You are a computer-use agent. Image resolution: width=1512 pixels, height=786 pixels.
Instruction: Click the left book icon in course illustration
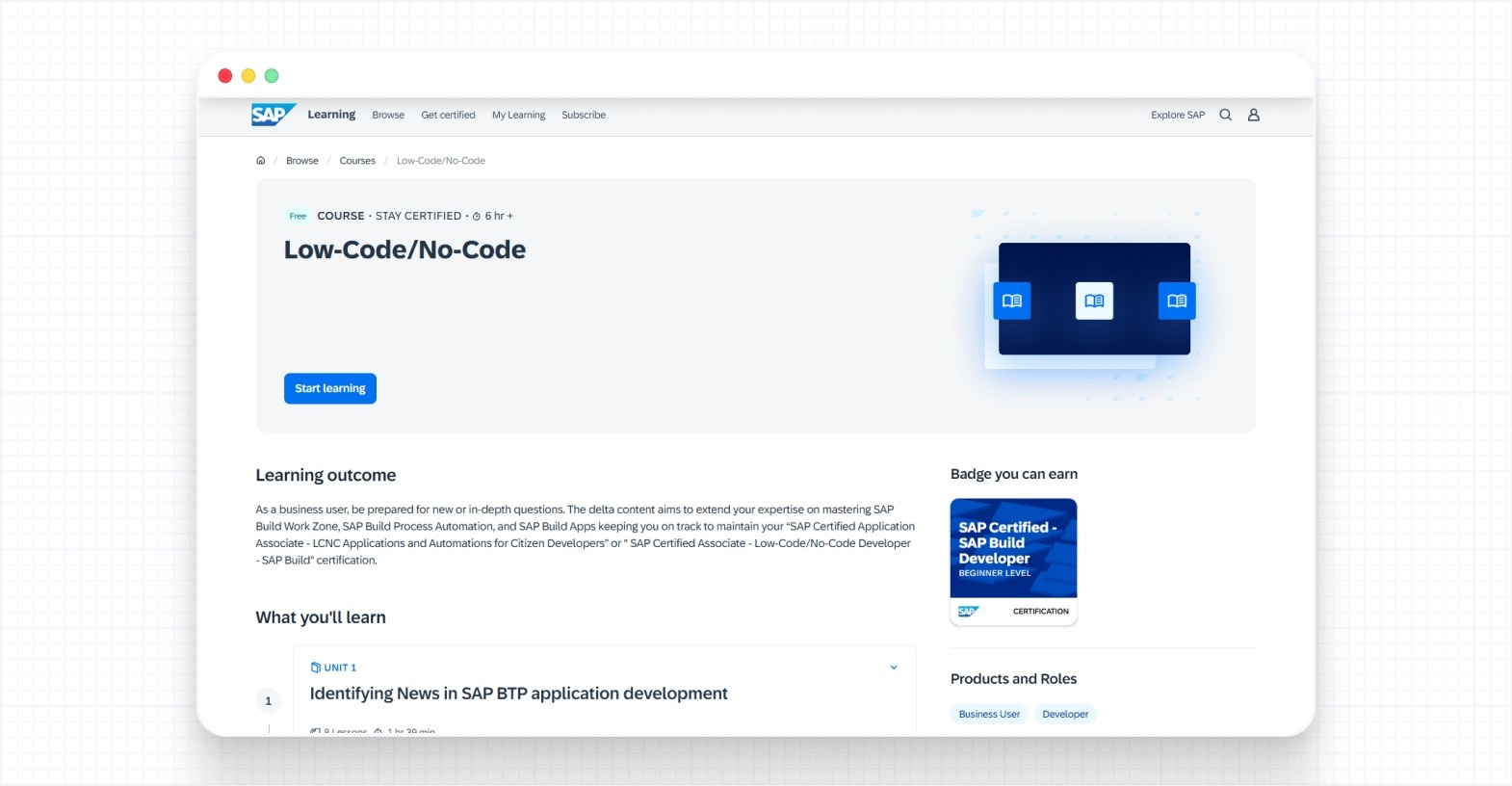coord(1012,301)
